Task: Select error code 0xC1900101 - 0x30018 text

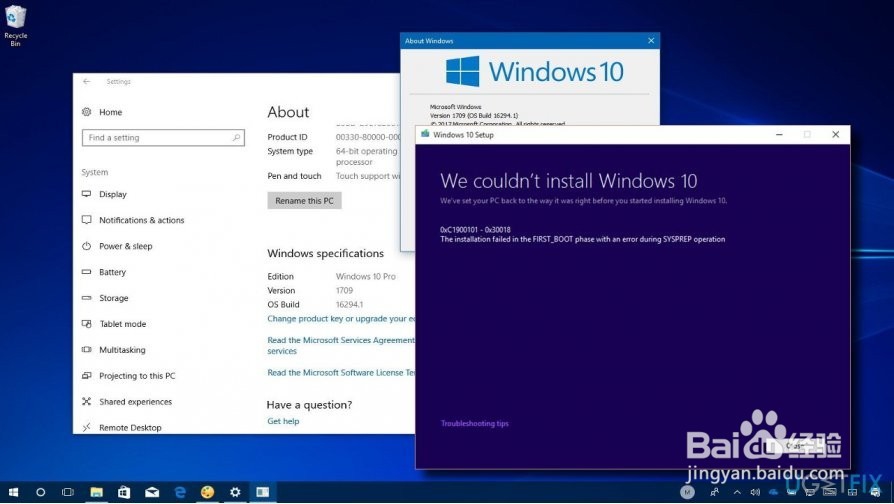Action: click(x=475, y=230)
